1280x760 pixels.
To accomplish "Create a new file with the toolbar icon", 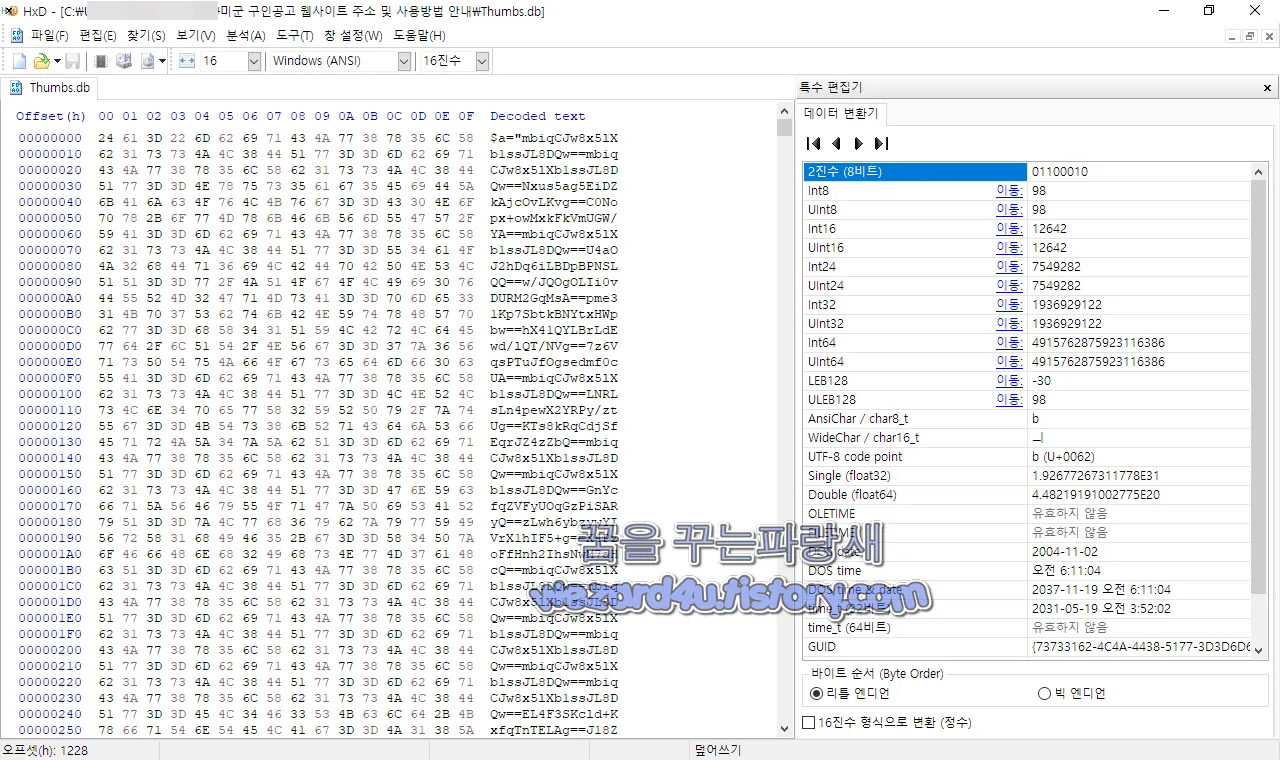I will (x=19, y=61).
